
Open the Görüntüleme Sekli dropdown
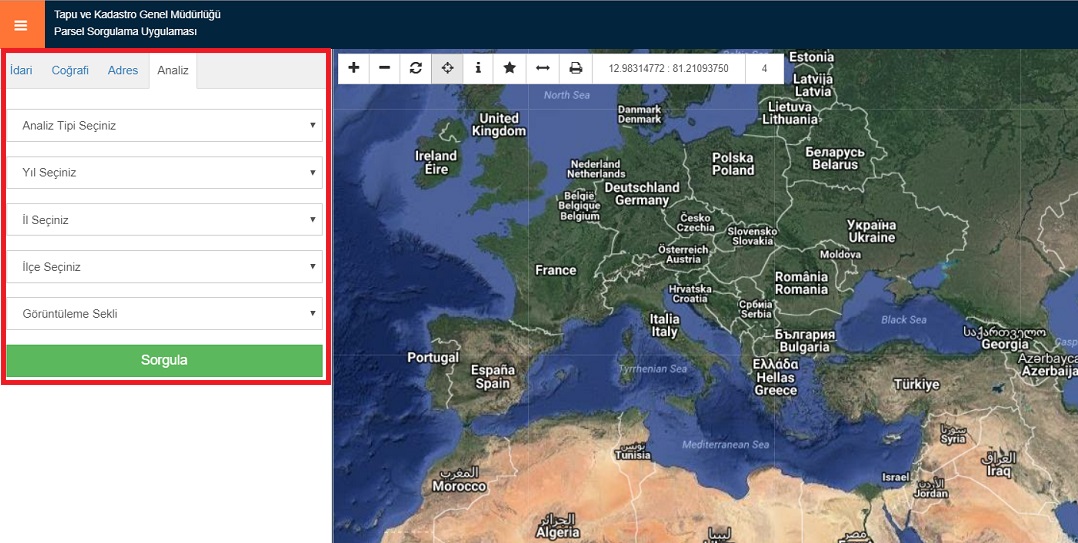click(x=165, y=314)
